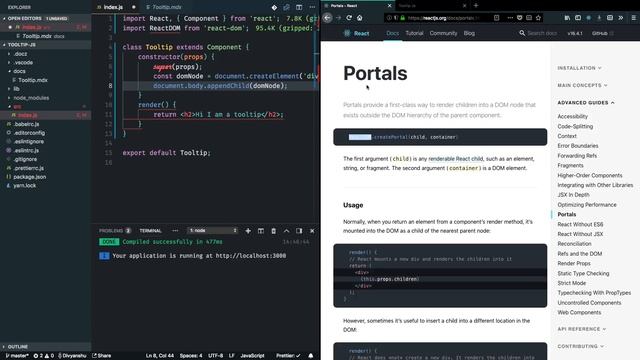Go back in Firefox

click(x=327, y=18)
